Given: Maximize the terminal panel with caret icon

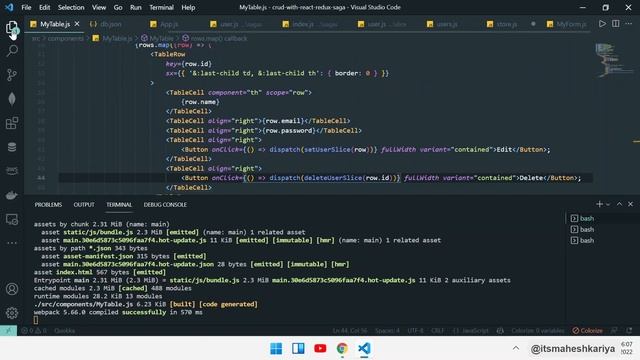Looking at the screenshot, I should pos(619,204).
